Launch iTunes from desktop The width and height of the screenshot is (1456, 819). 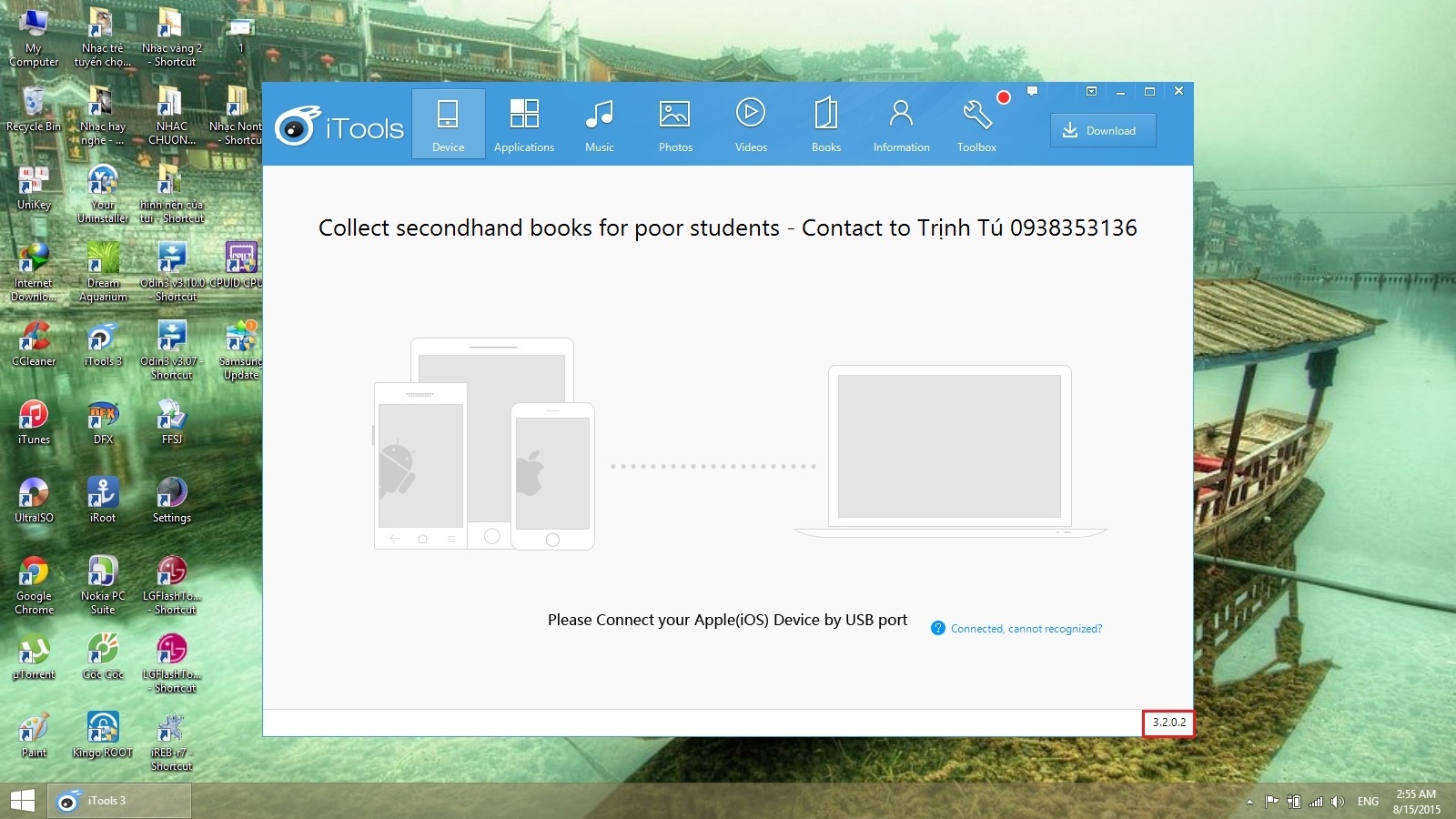click(x=34, y=422)
